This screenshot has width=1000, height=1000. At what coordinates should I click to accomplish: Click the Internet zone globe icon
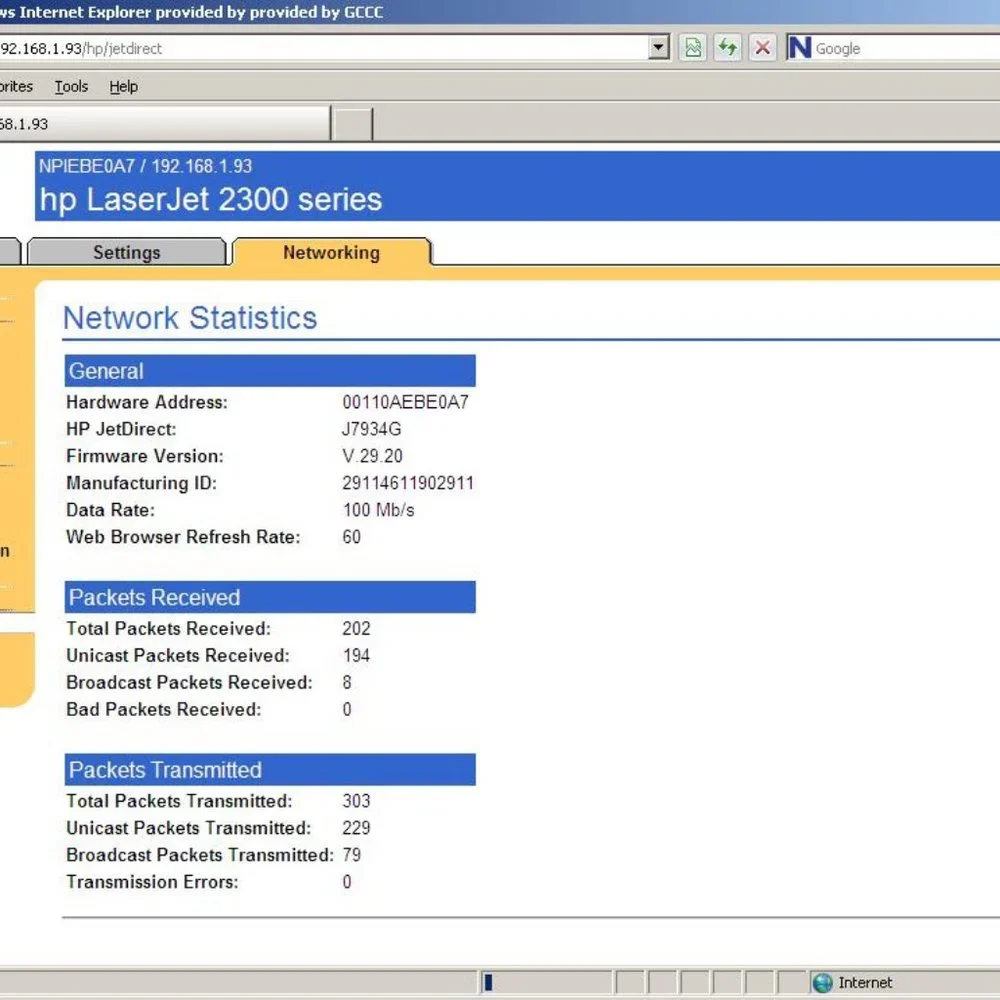[x=823, y=982]
